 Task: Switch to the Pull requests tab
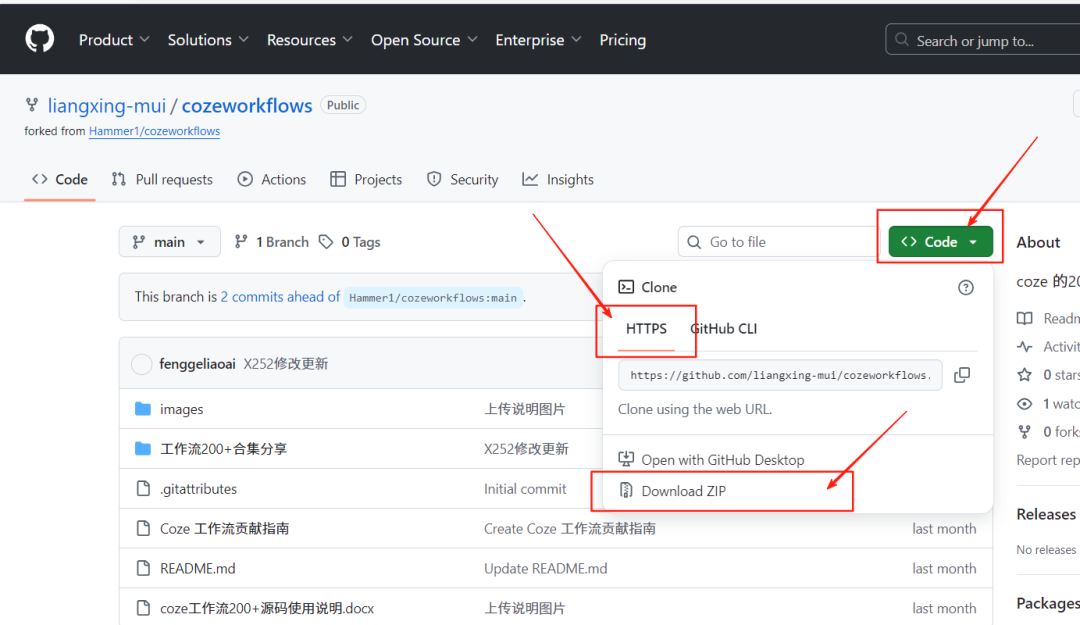click(x=162, y=179)
